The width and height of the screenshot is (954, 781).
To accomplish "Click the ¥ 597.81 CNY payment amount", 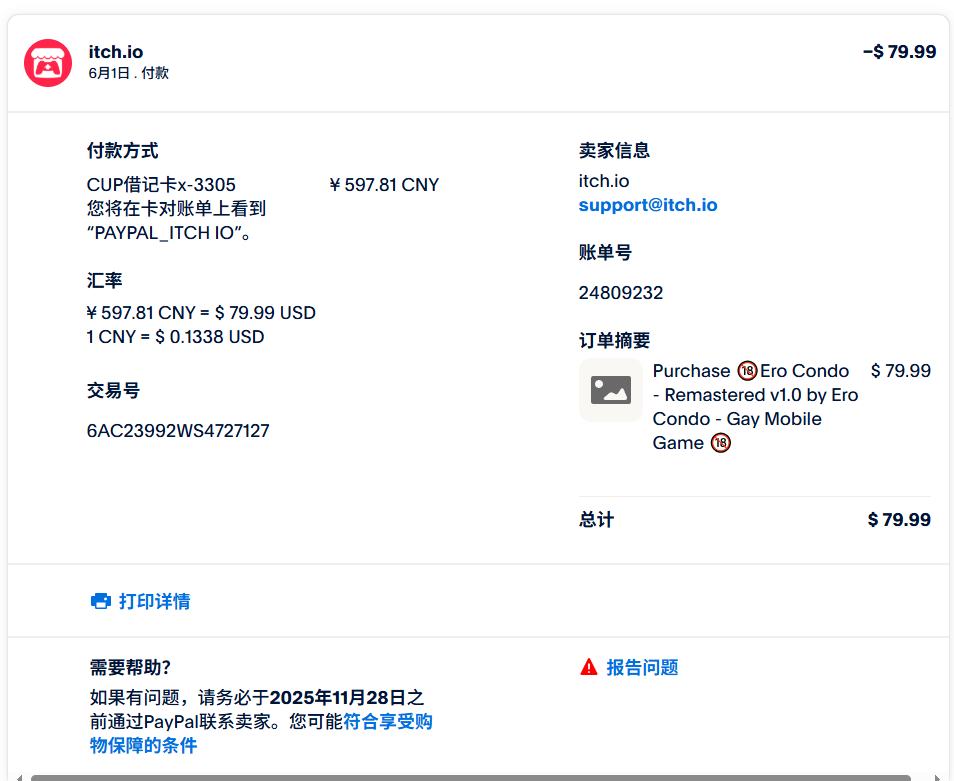I will tap(384, 184).
